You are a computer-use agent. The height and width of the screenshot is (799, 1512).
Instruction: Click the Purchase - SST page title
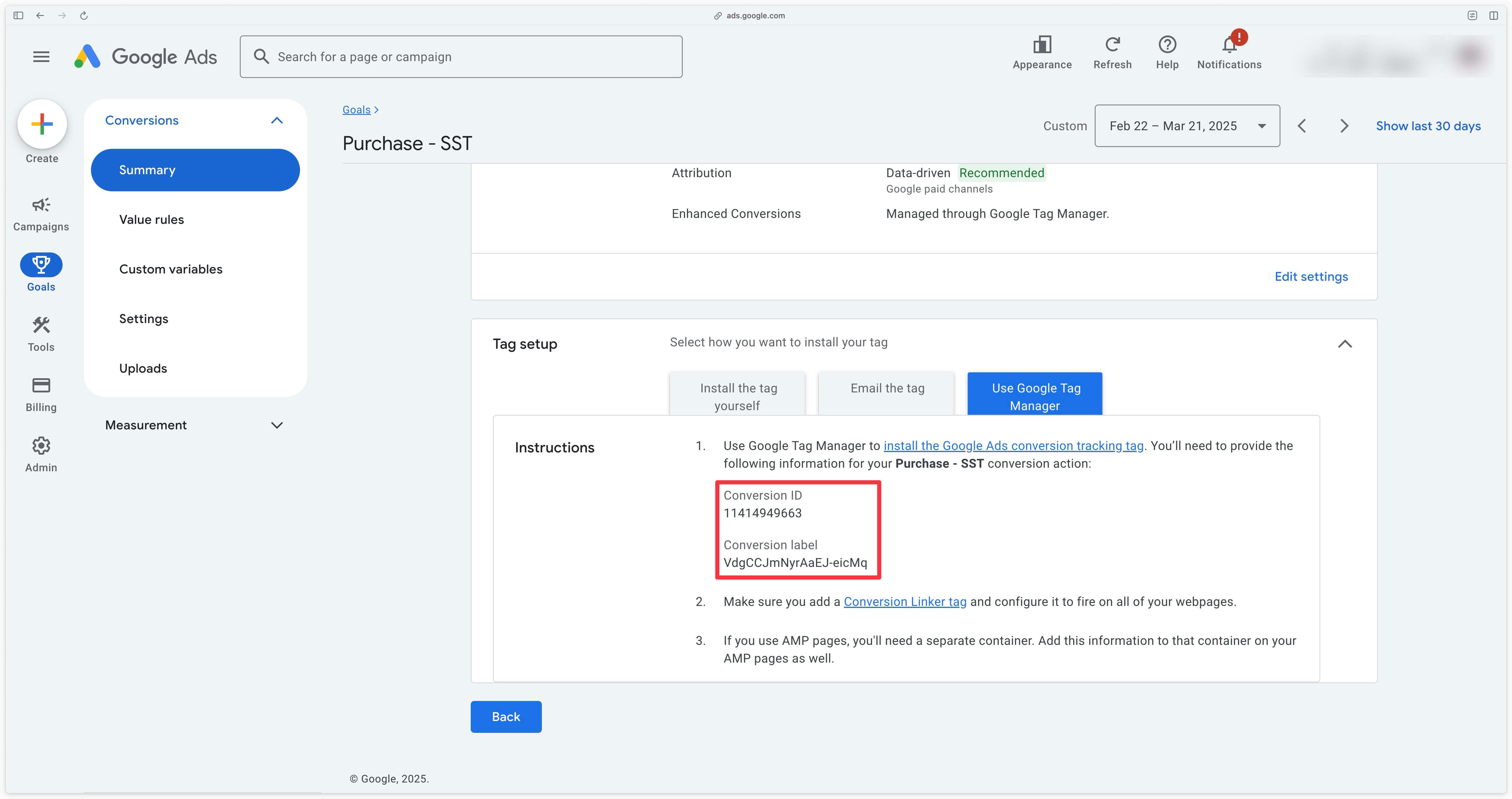(x=407, y=143)
